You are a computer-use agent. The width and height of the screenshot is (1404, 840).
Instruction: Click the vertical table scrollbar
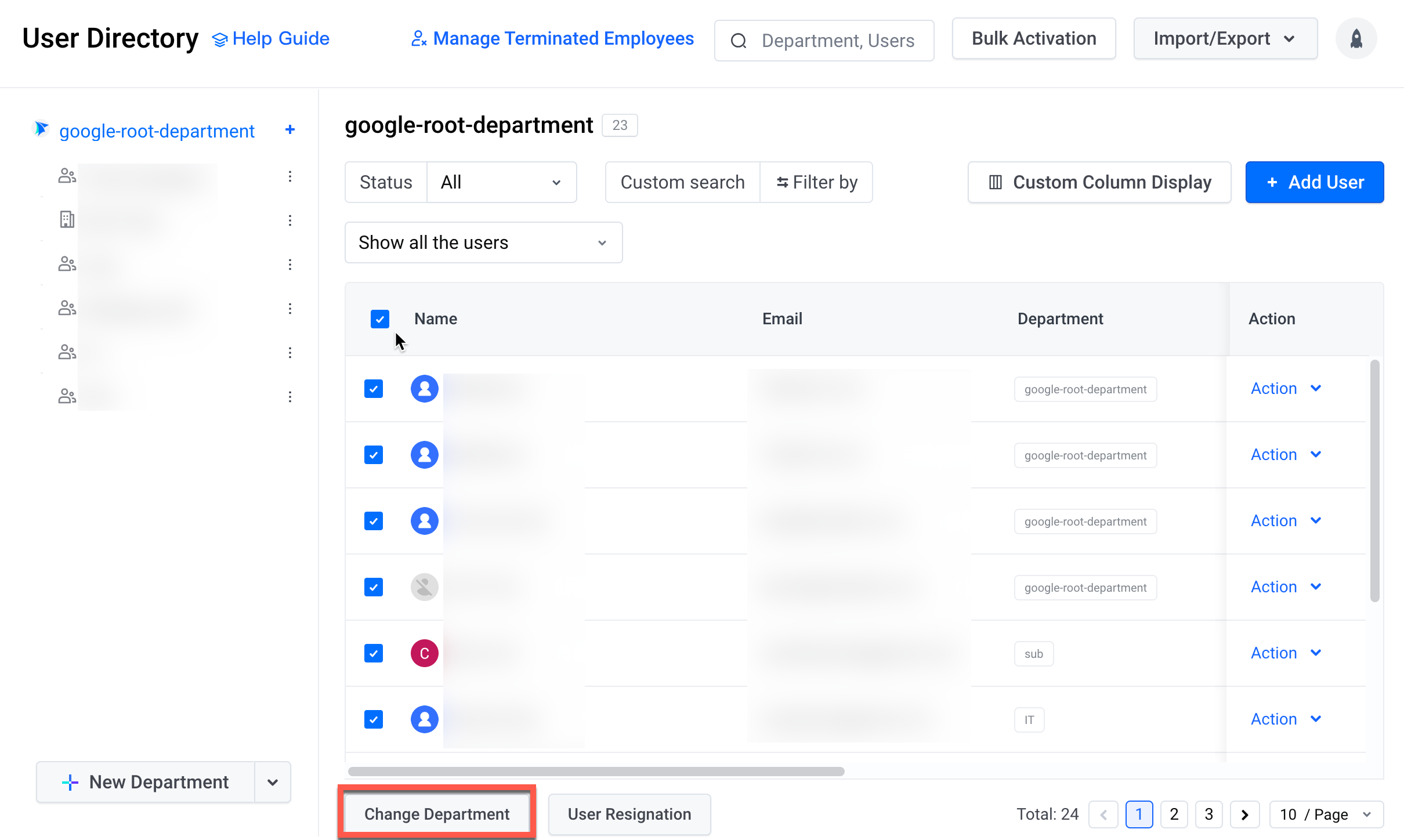pos(1374,480)
